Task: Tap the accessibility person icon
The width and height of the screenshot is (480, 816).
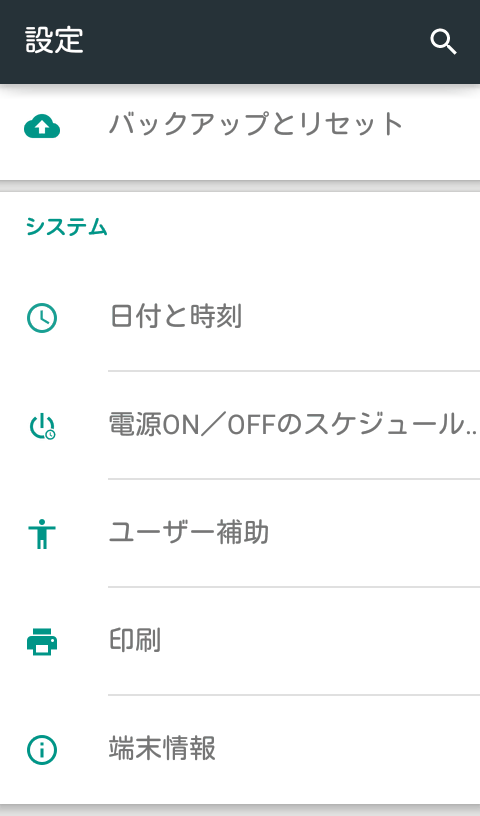Action: [x=42, y=533]
